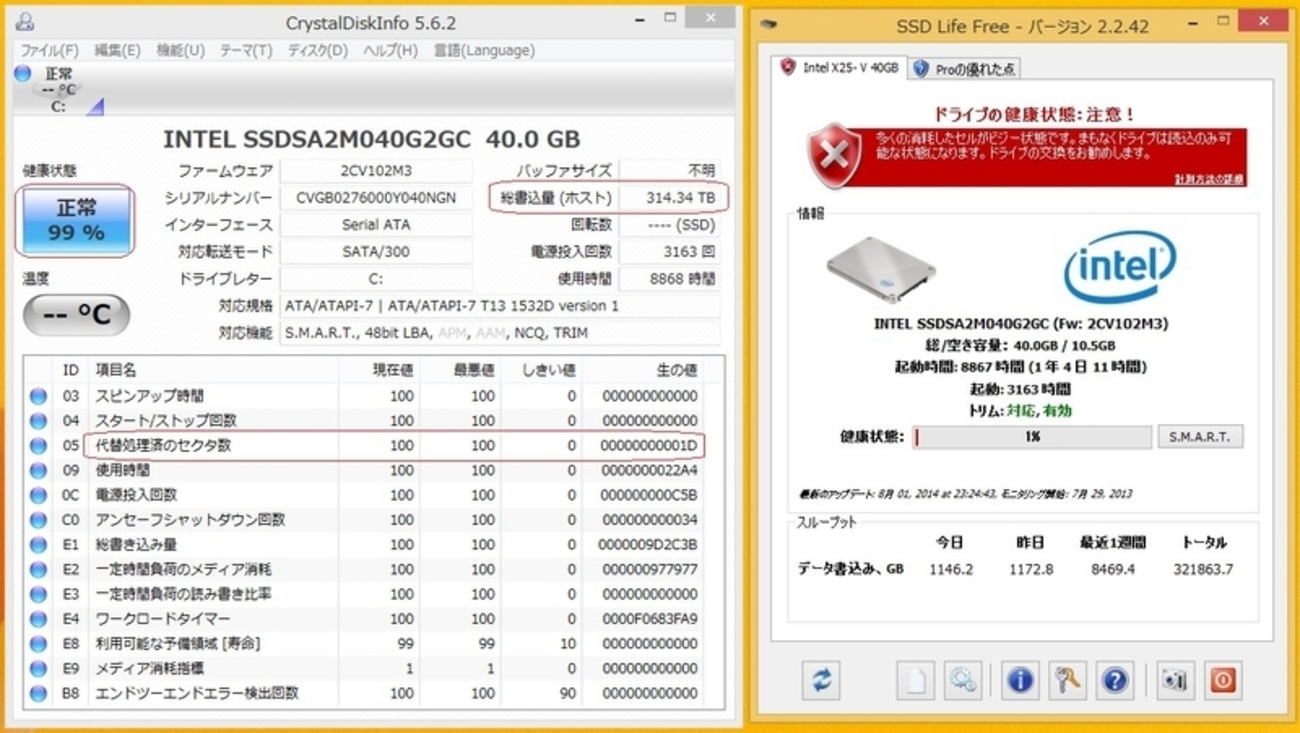Open the measurement details link in red banner

1210,179
